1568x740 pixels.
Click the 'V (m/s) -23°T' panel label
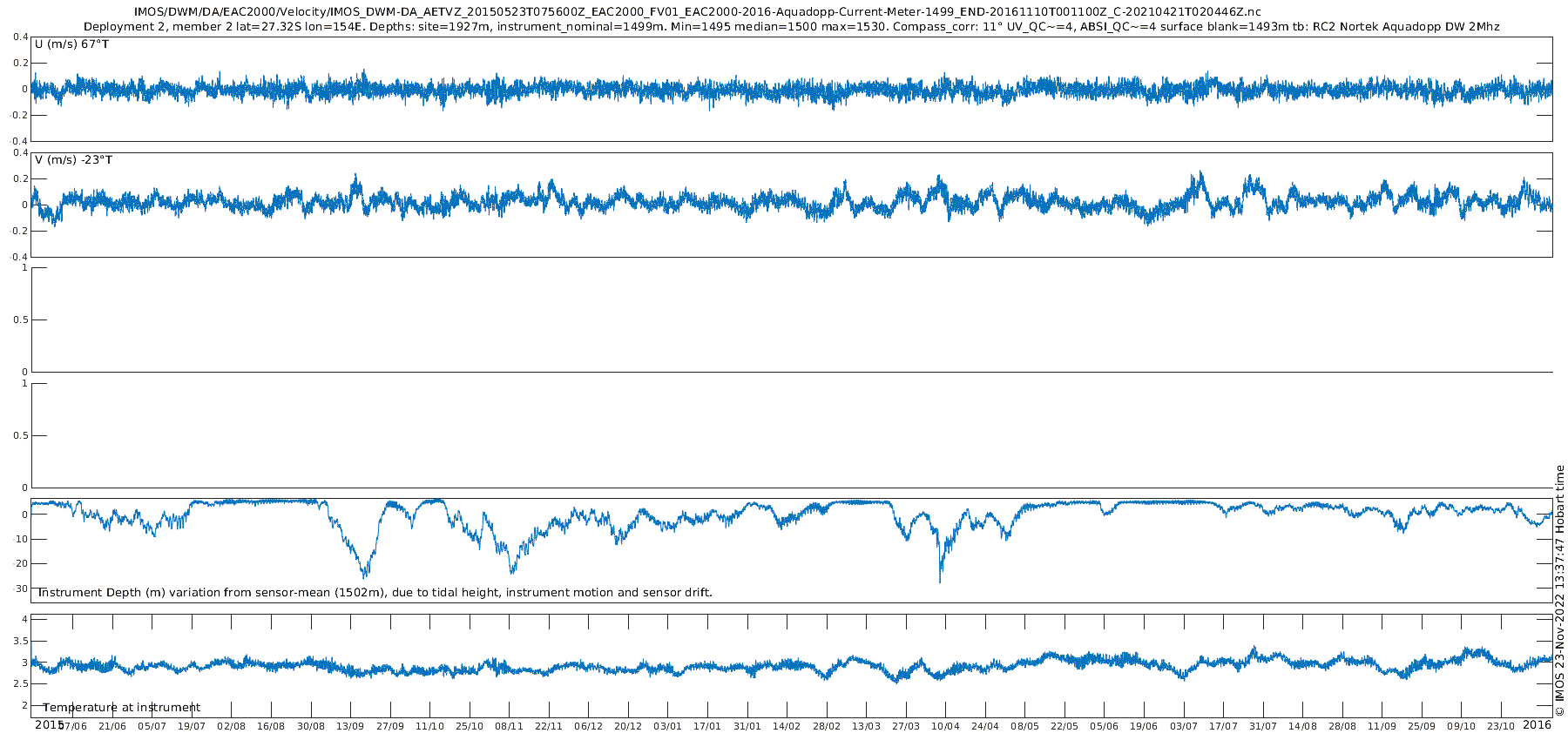(x=74, y=160)
